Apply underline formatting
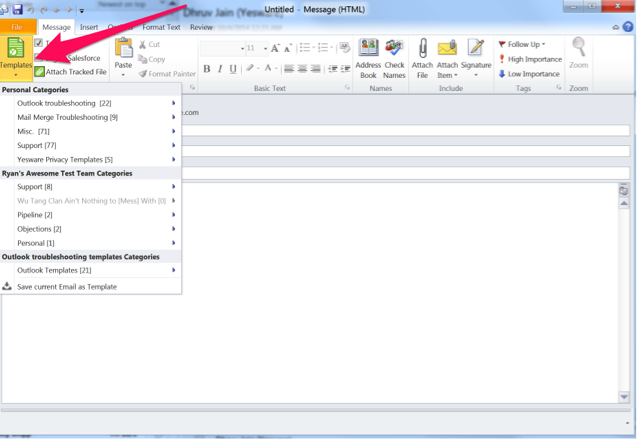This screenshot has width=637, height=439. [233, 69]
